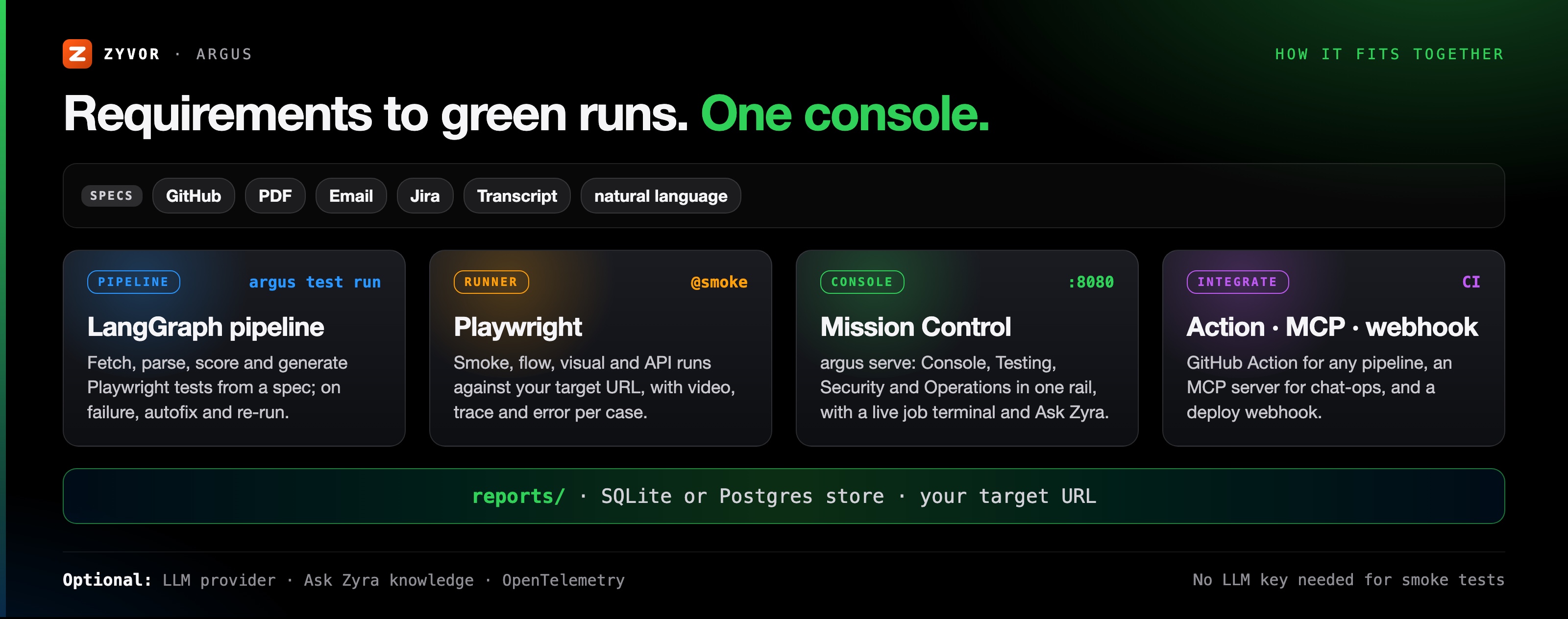Open the LangGraph pipeline card title

pos(206,327)
